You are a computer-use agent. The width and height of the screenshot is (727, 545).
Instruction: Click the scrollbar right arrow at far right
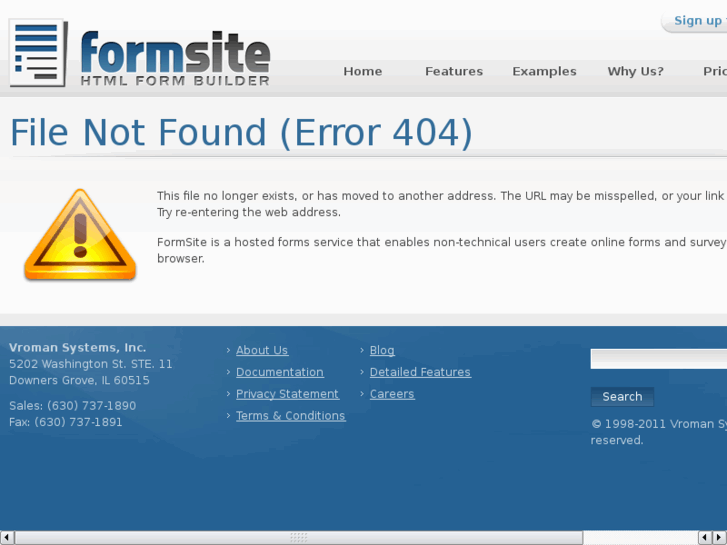[719, 538]
